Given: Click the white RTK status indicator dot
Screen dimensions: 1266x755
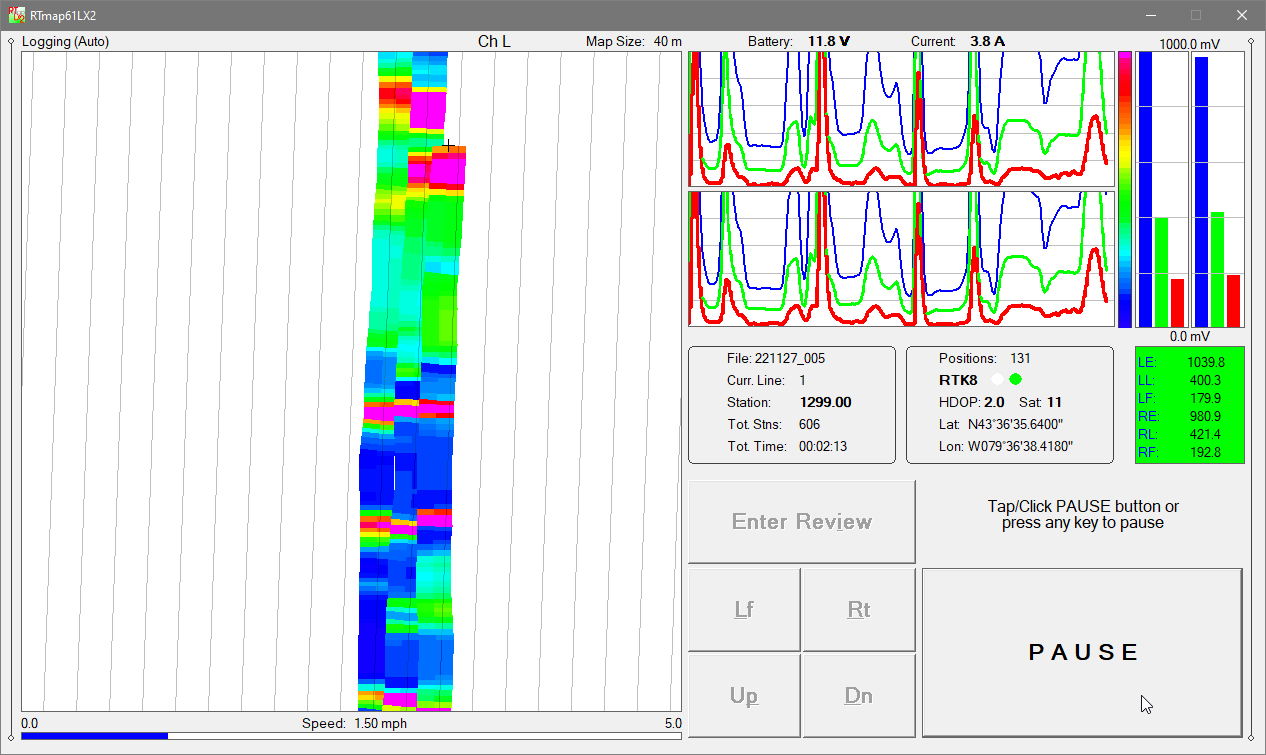Looking at the screenshot, I should [x=997, y=380].
